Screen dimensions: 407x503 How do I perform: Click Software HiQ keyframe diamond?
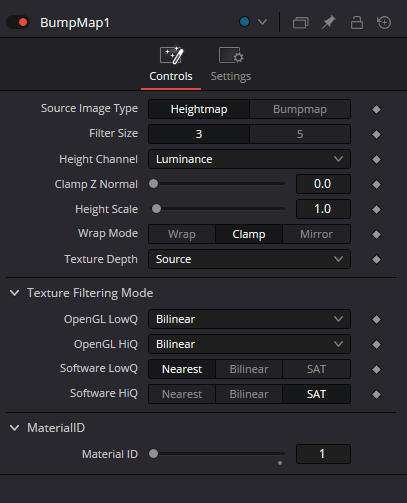[376, 394]
